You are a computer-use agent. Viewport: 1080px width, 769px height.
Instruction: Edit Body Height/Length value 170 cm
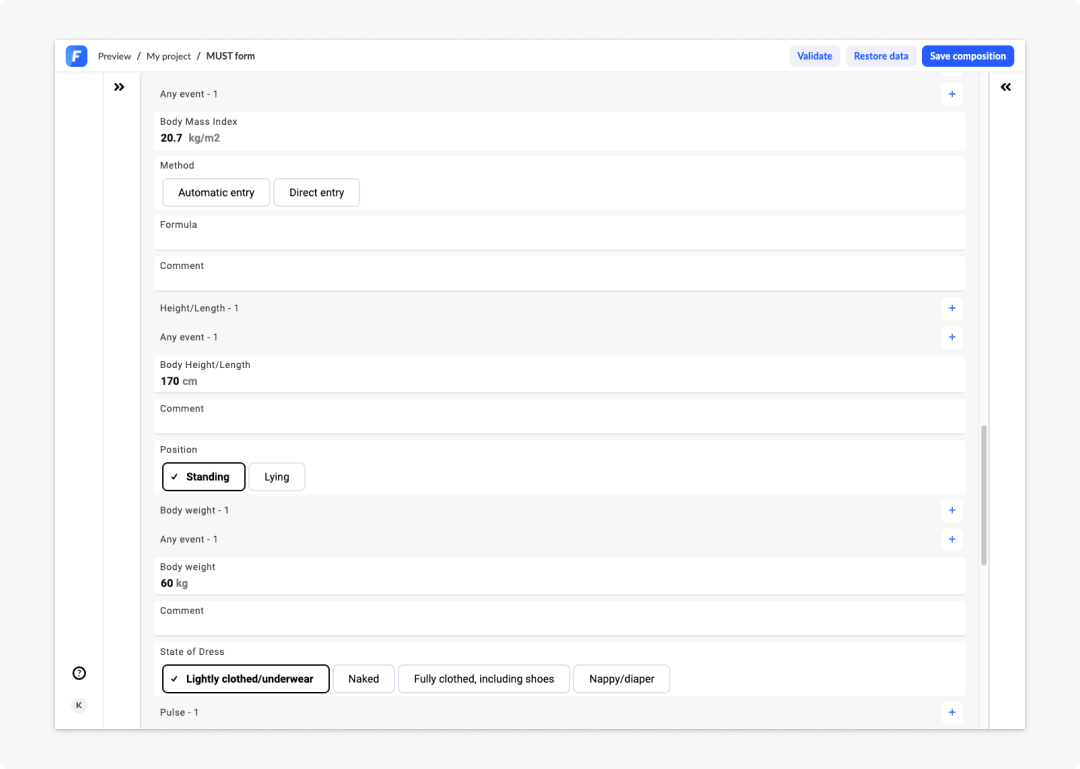pos(179,381)
